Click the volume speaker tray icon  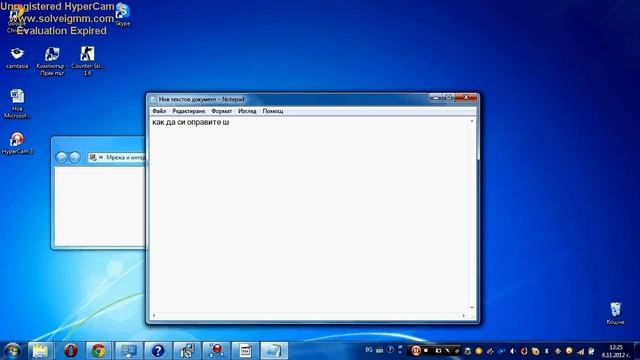[513, 351]
